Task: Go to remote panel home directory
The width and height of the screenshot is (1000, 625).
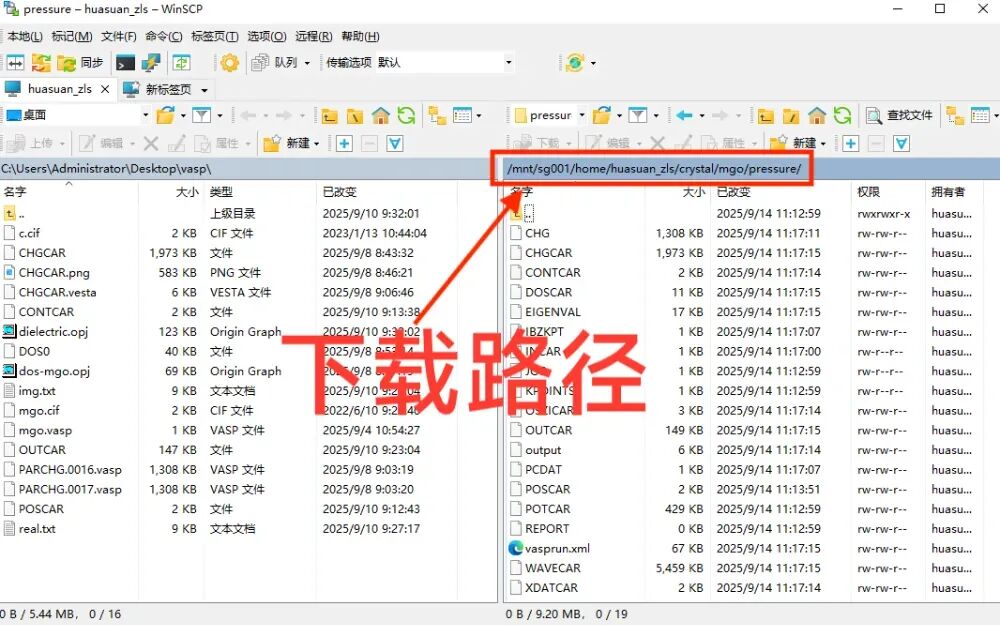Action: coord(817,115)
